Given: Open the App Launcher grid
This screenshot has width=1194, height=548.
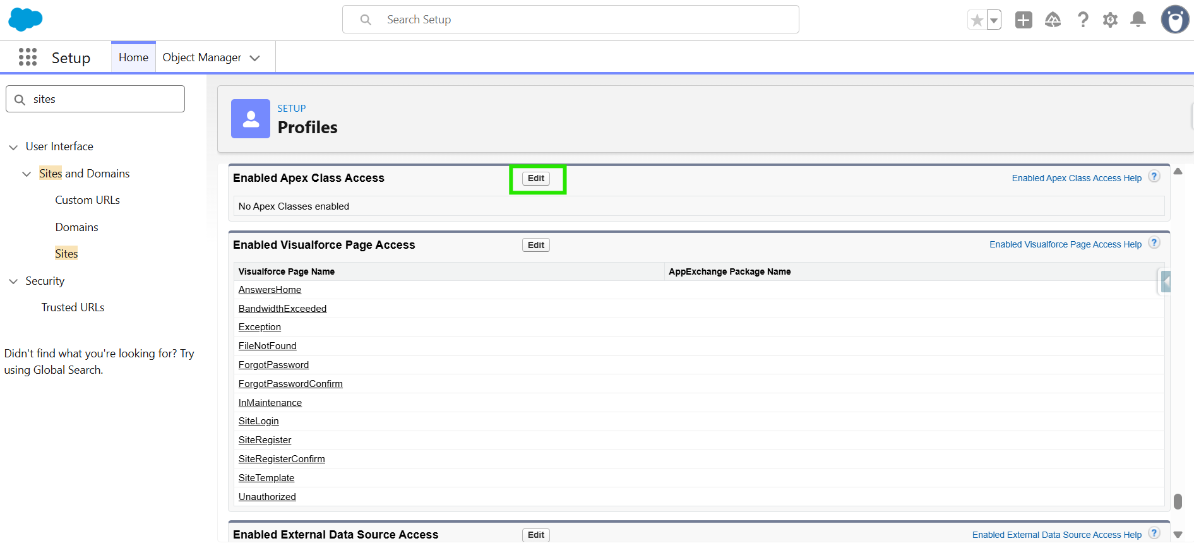Looking at the screenshot, I should [x=28, y=58].
